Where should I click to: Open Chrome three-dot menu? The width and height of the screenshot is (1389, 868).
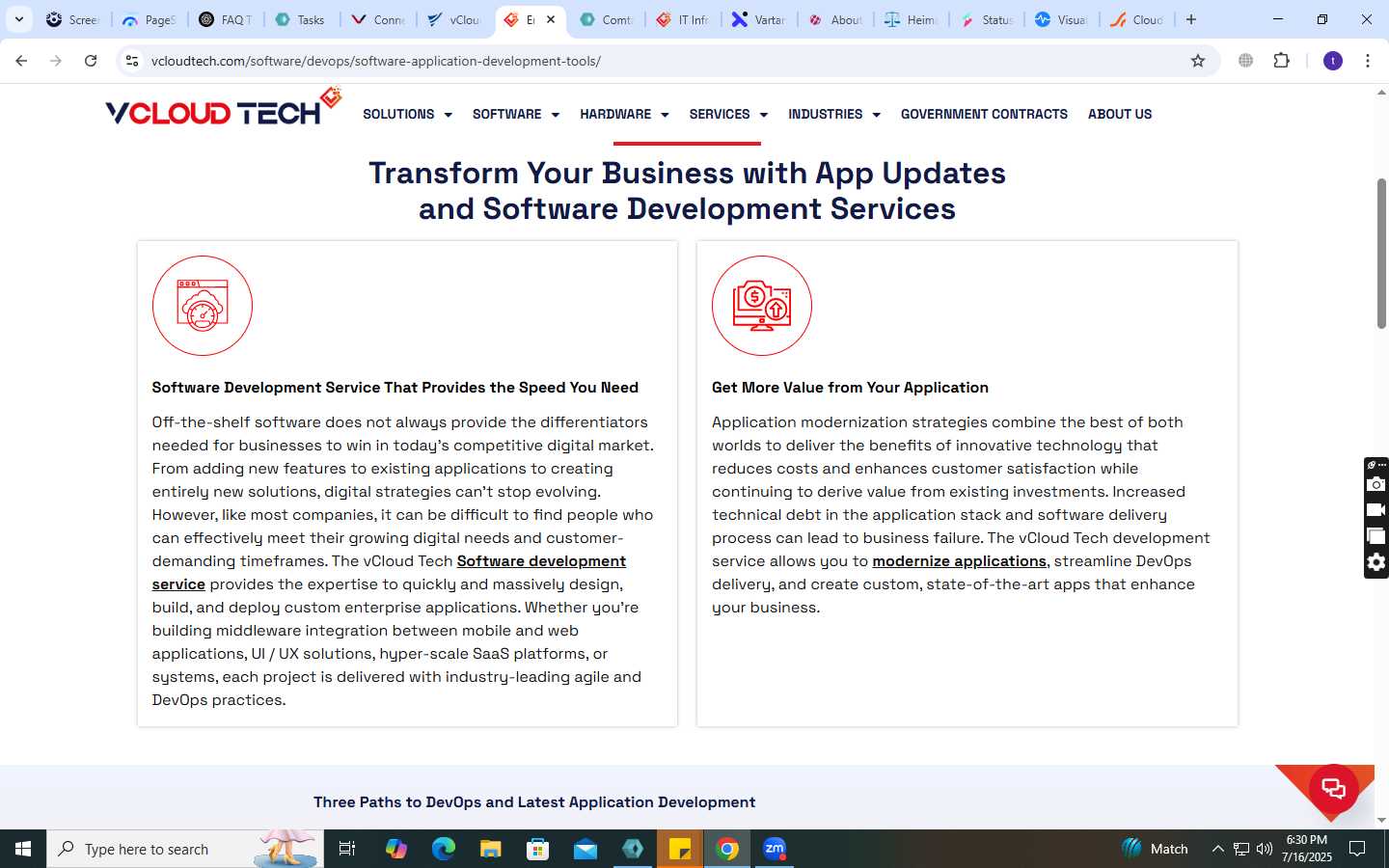coord(1368,61)
